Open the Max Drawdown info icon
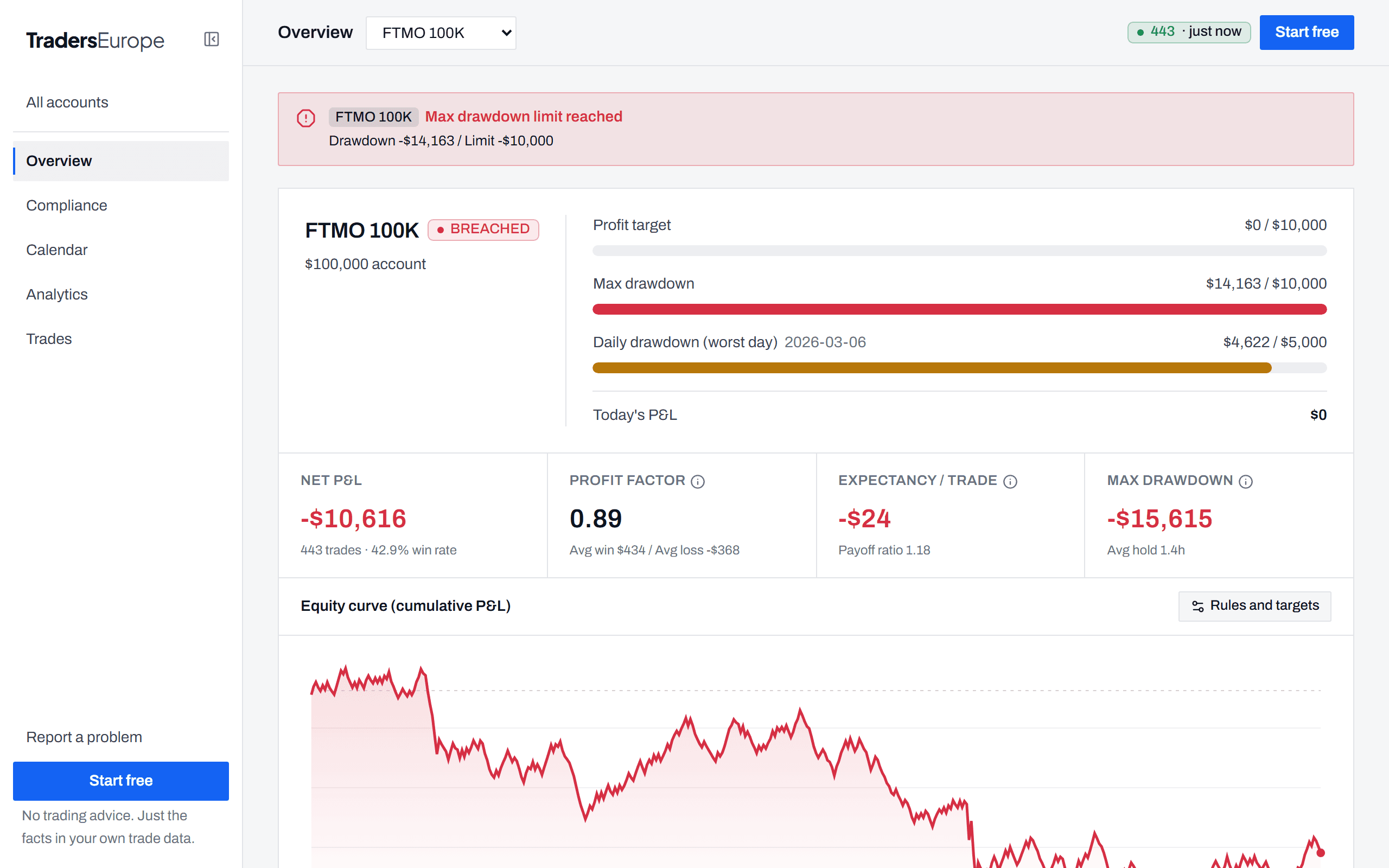The width and height of the screenshot is (1389, 868). point(1246,482)
